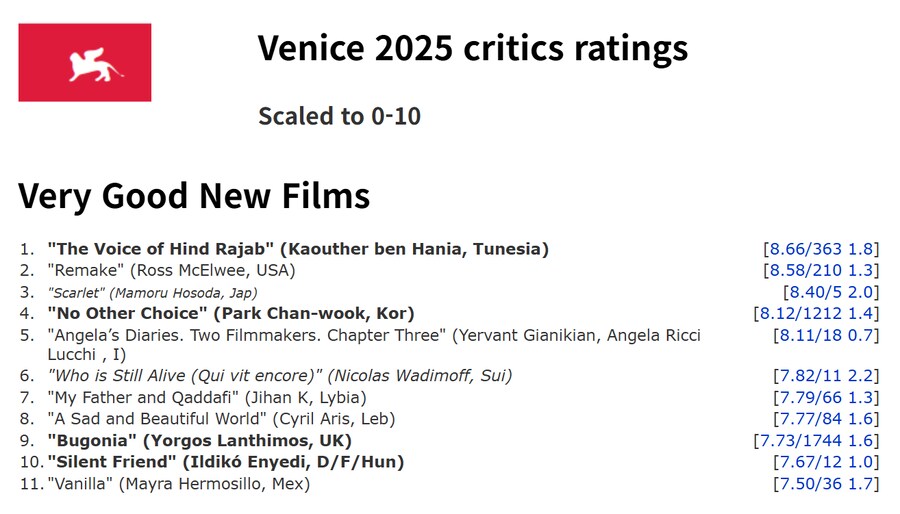Click the 7.73/1744 rating for Bugonia

pos(816,441)
